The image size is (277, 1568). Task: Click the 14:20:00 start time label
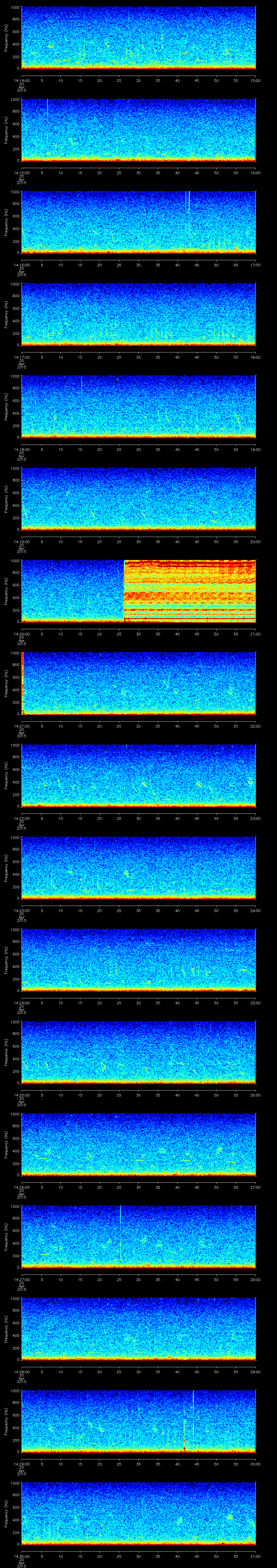(x=22, y=634)
